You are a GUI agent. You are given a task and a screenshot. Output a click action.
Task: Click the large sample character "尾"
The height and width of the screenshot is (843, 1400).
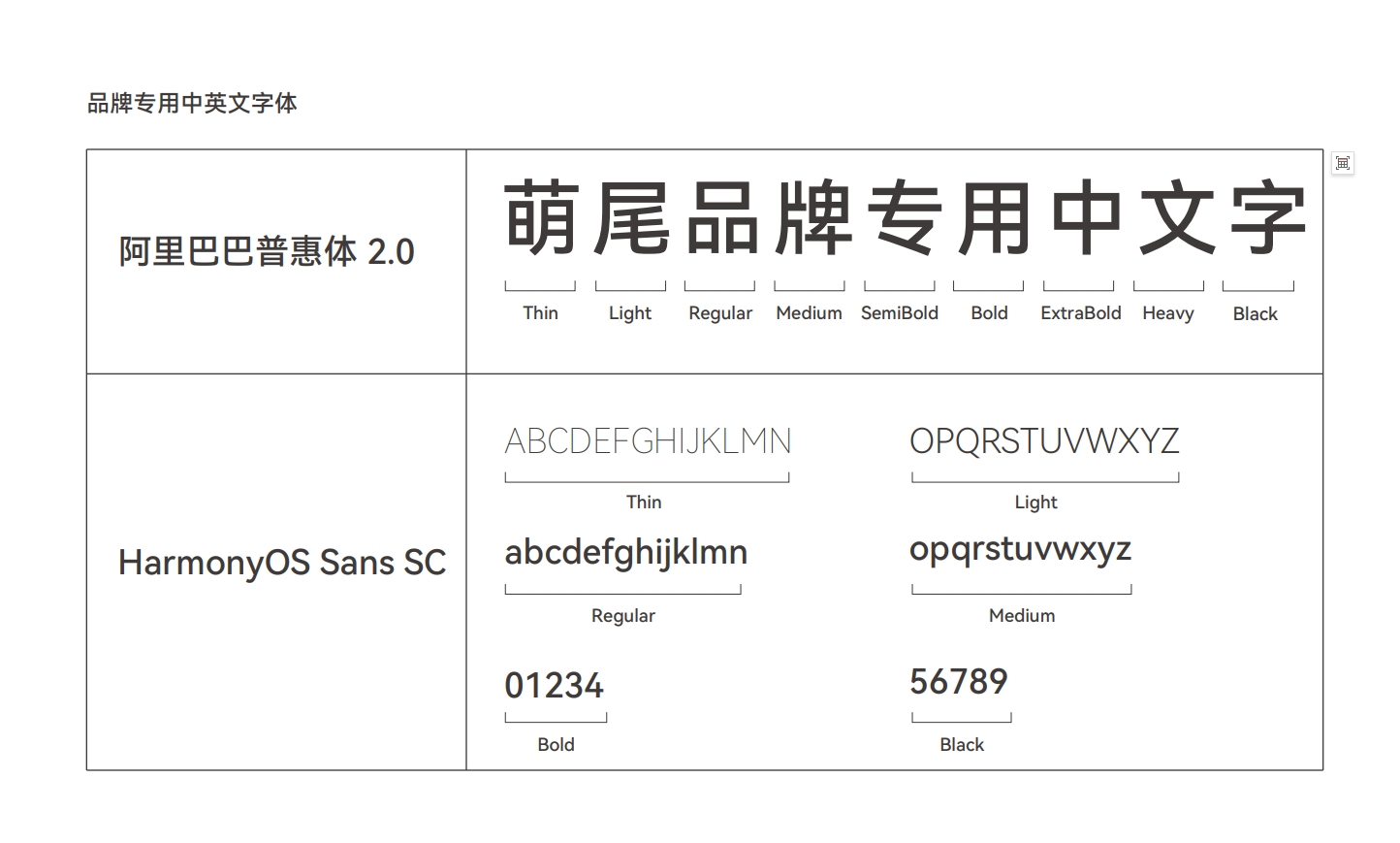point(631,217)
